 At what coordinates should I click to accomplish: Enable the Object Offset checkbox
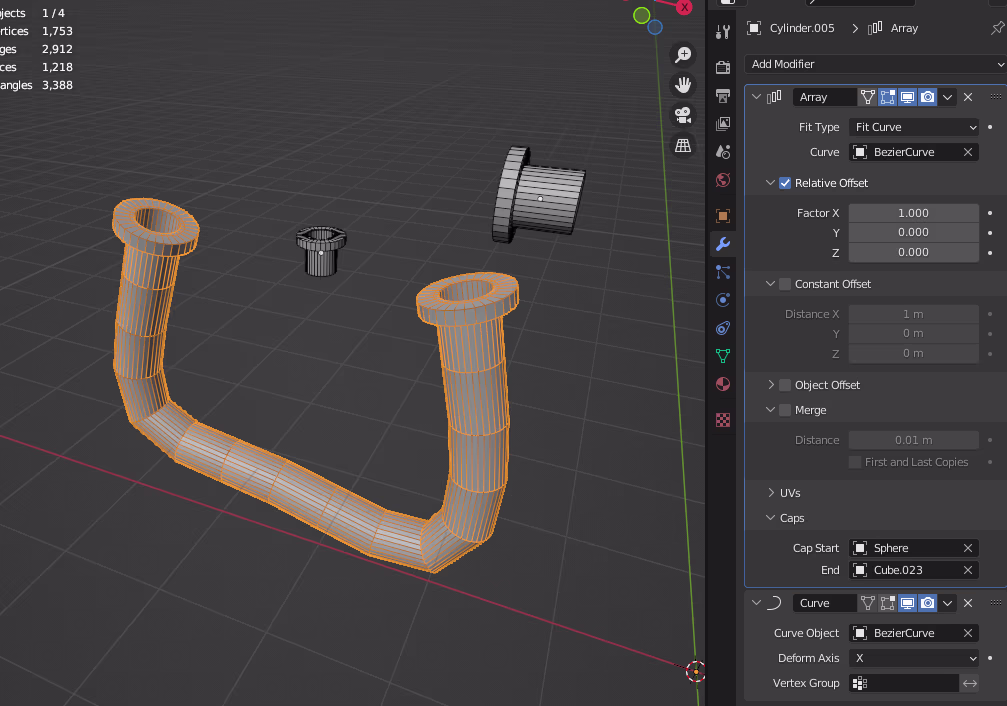[x=785, y=385]
